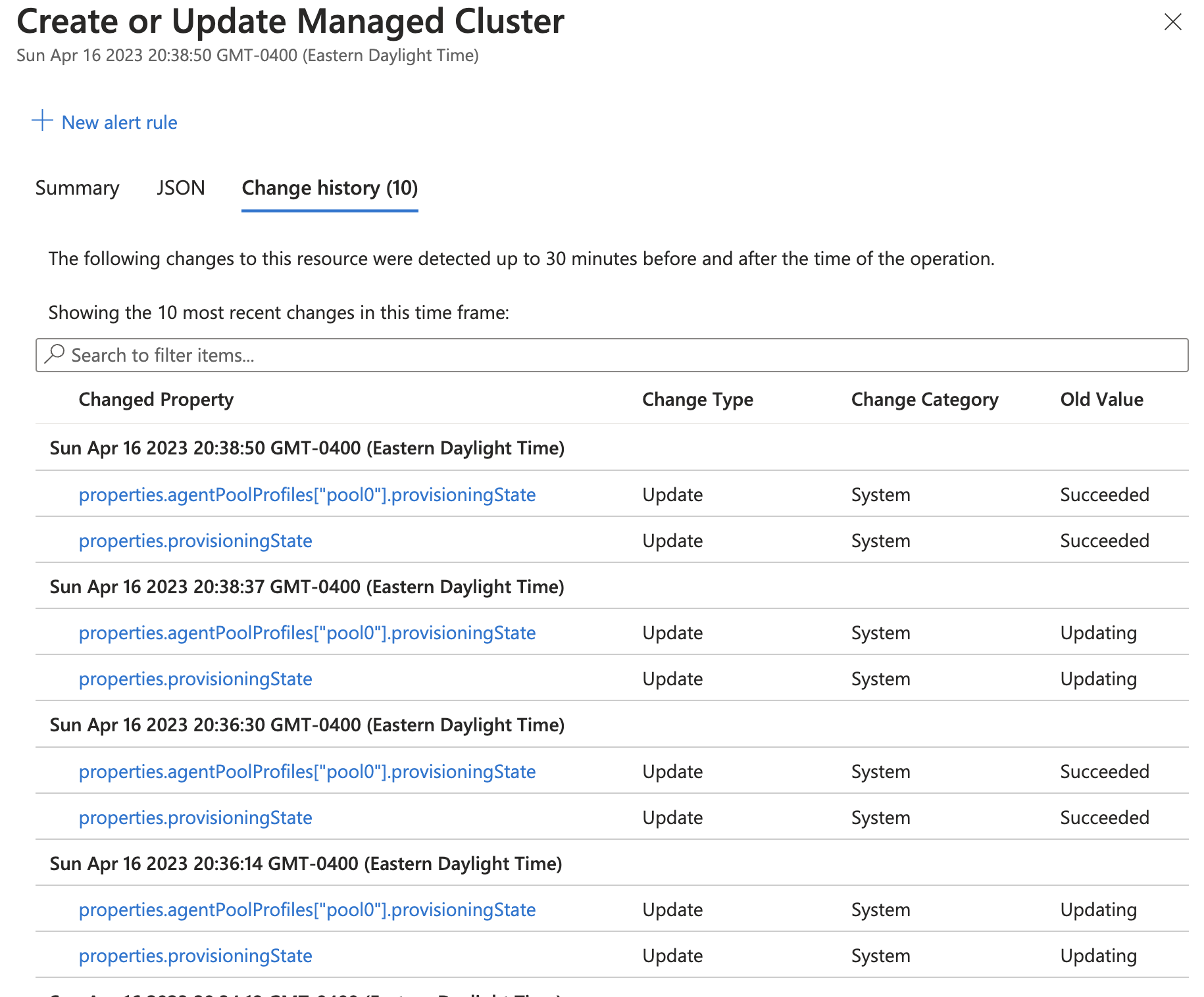Open agentPoolProfiles provisioningState under 20:36:30
The height and width of the screenshot is (997, 1204).
[x=307, y=771]
